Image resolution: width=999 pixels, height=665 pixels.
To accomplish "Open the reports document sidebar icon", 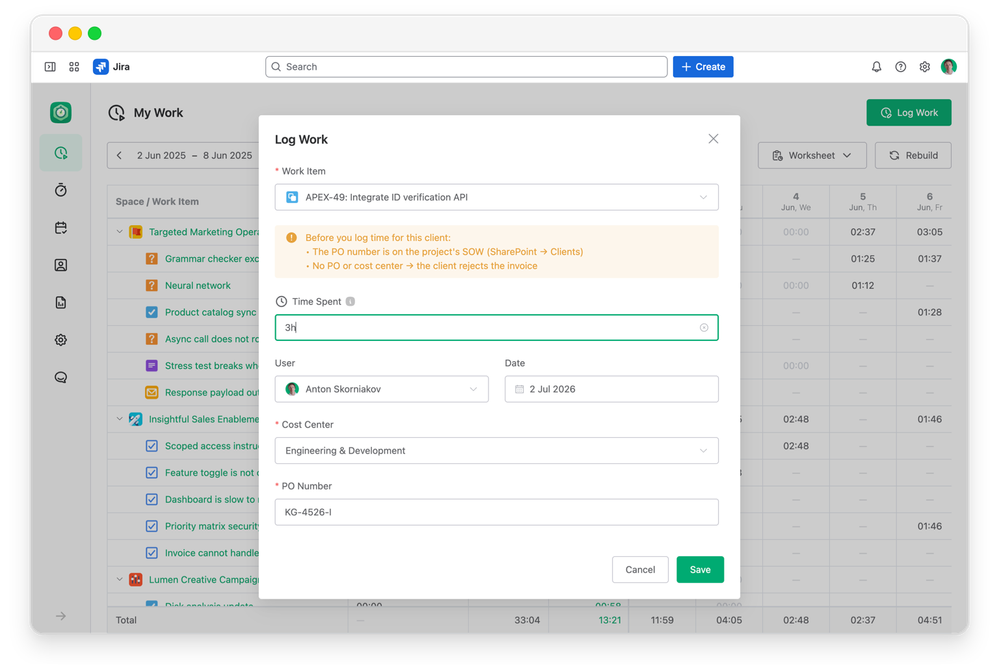I will tap(61, 303).
